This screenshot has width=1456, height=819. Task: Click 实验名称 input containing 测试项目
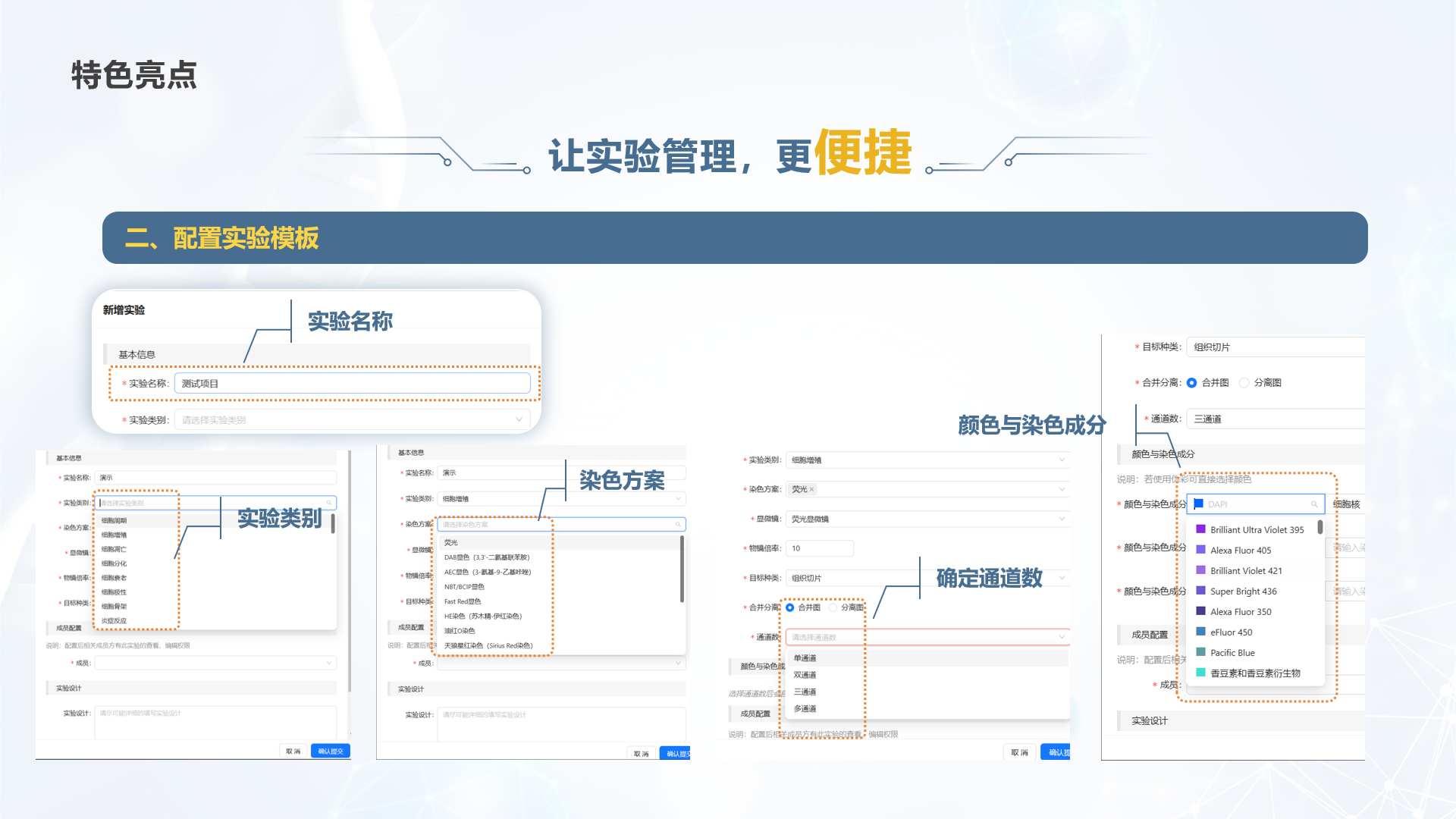pyautogui.click(x=352, y=384)
